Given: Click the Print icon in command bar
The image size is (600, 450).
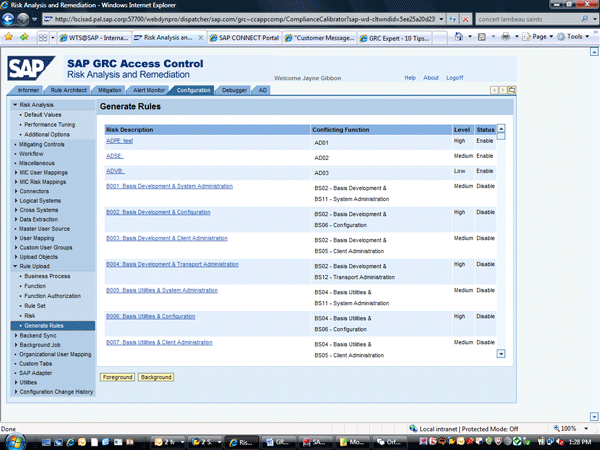Looking at the screenshot, I should point(505,37).
